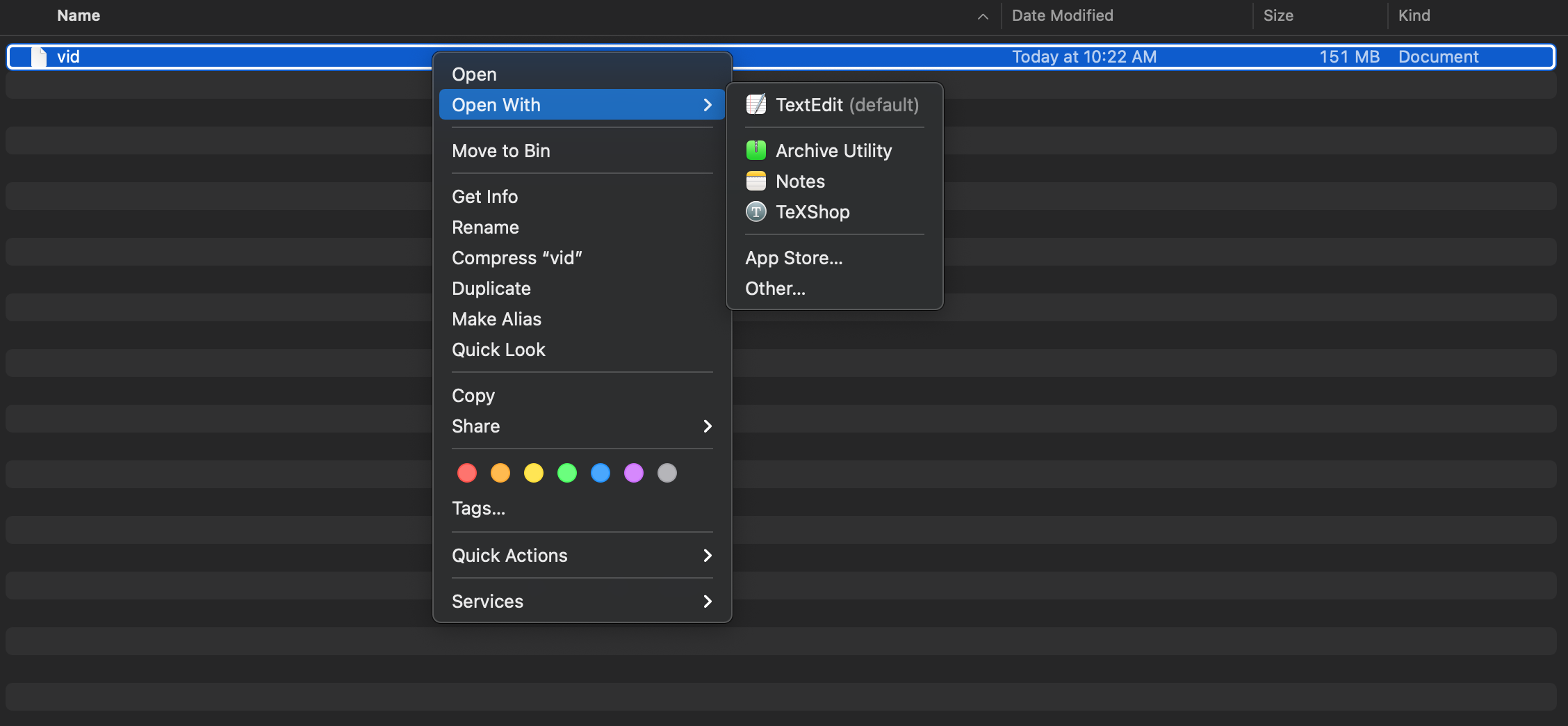Expand the Open With submenu arrow
The height and width of the screenshot is (726, 1568).
(x=708, y=105)
